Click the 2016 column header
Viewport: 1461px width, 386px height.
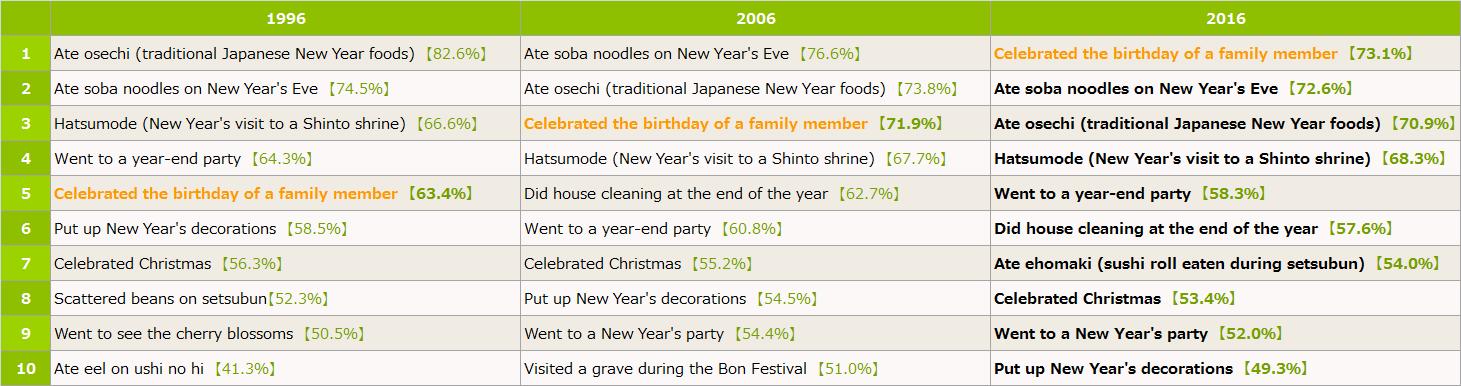click(x=1225, y=18)
